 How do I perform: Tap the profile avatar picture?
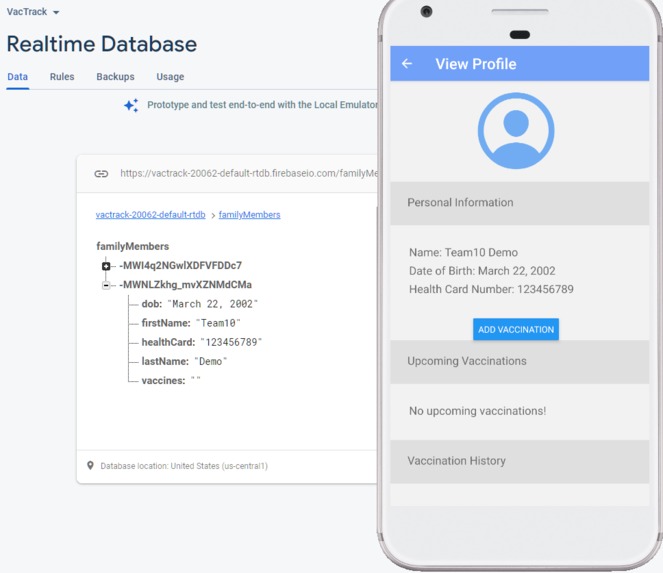click(516, 131)
